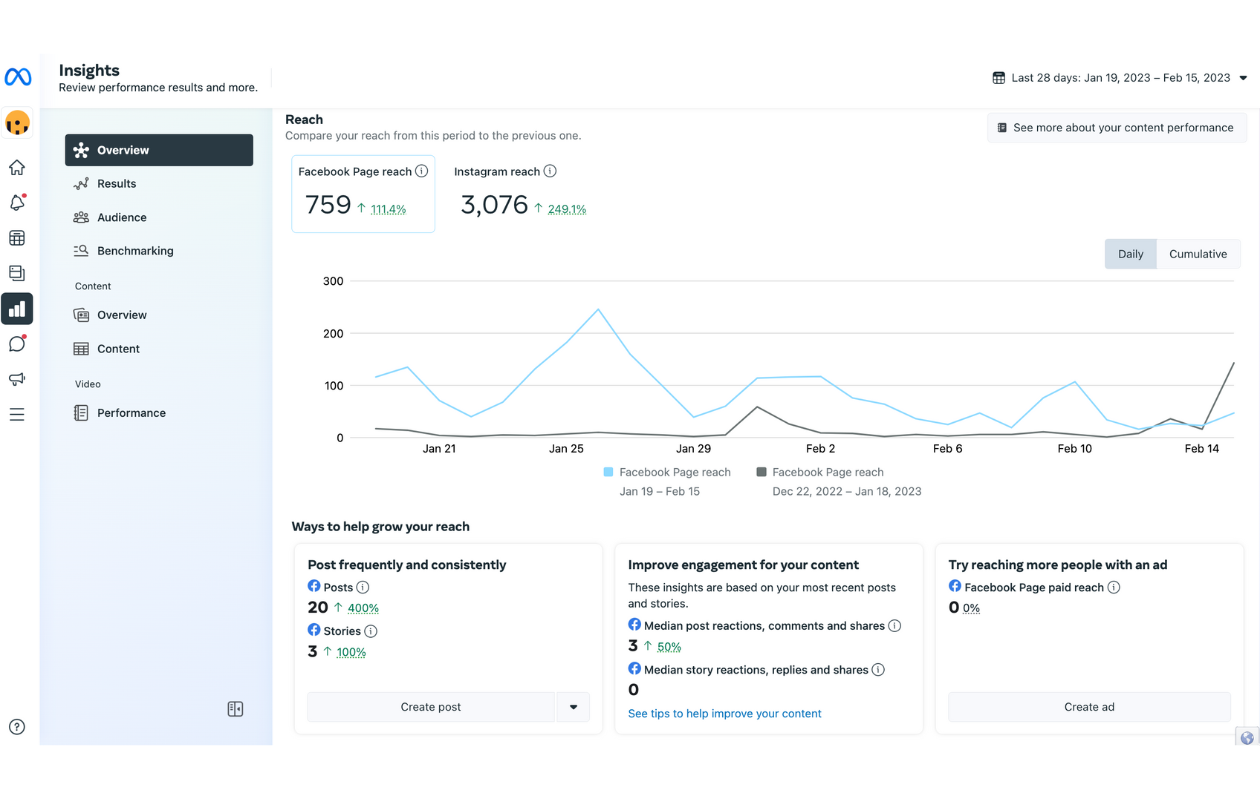Collapse the sidebar with the panel icon
This screenshot has height=800, width=1260.
235,709
